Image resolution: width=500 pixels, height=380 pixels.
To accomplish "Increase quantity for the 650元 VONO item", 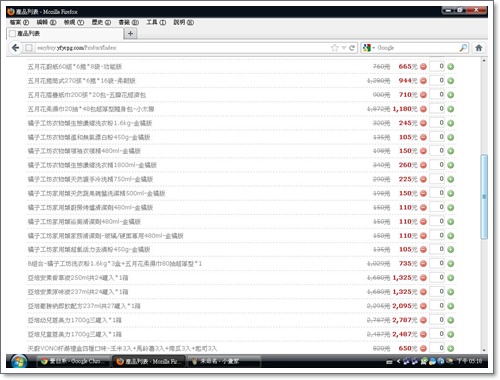I will point(451,348).
